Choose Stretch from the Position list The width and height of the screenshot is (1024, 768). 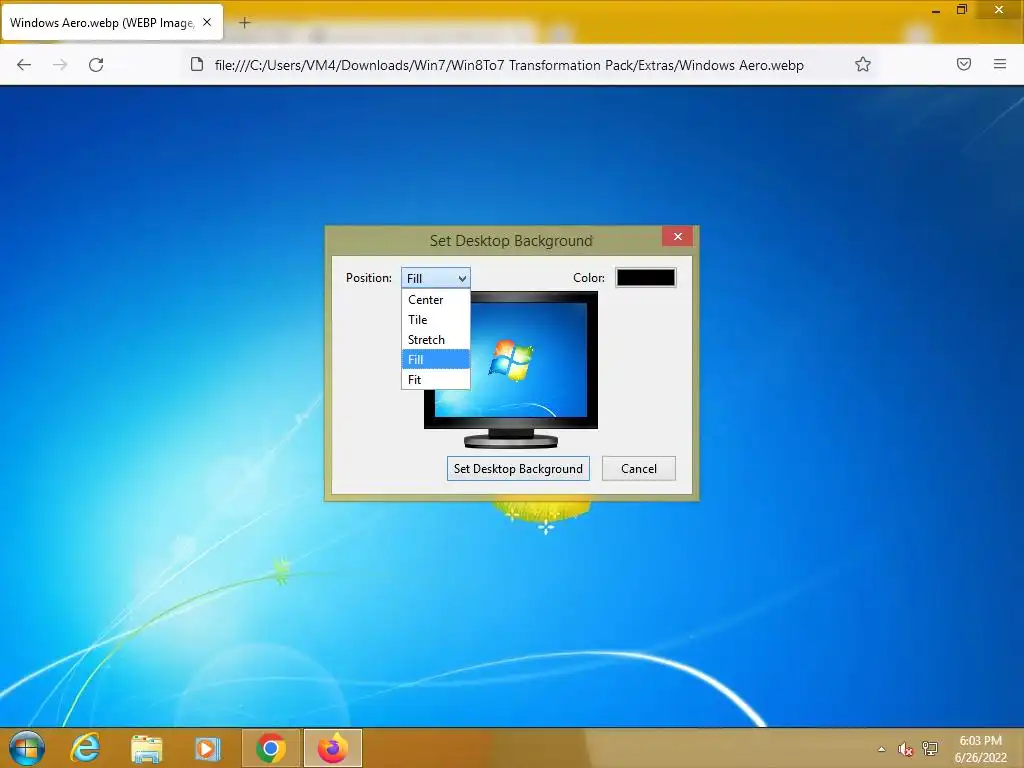tap(436, 340)
